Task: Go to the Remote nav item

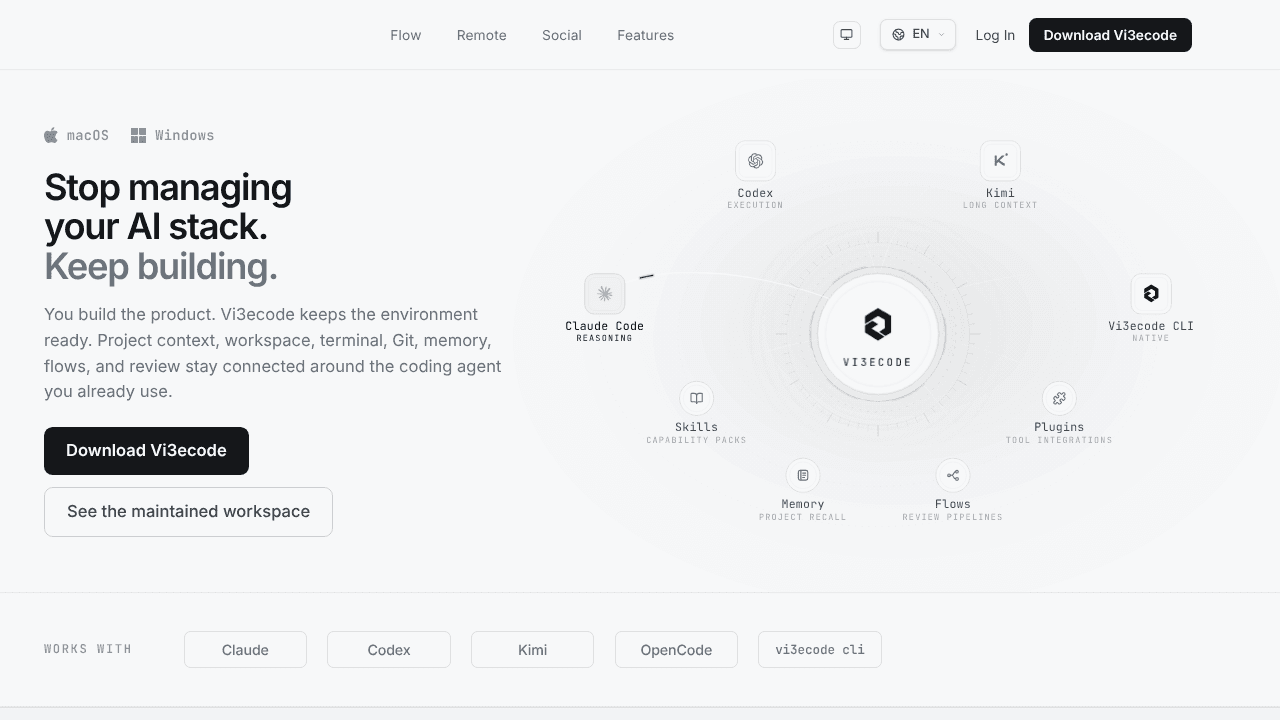Action: (x=482, y=35)
